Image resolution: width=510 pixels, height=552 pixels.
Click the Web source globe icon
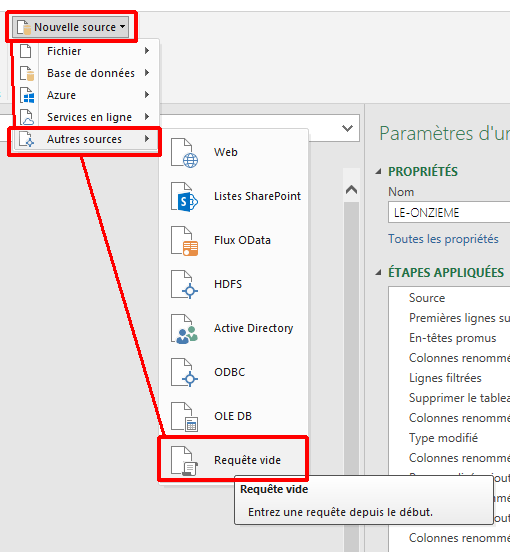pos(184,153)
